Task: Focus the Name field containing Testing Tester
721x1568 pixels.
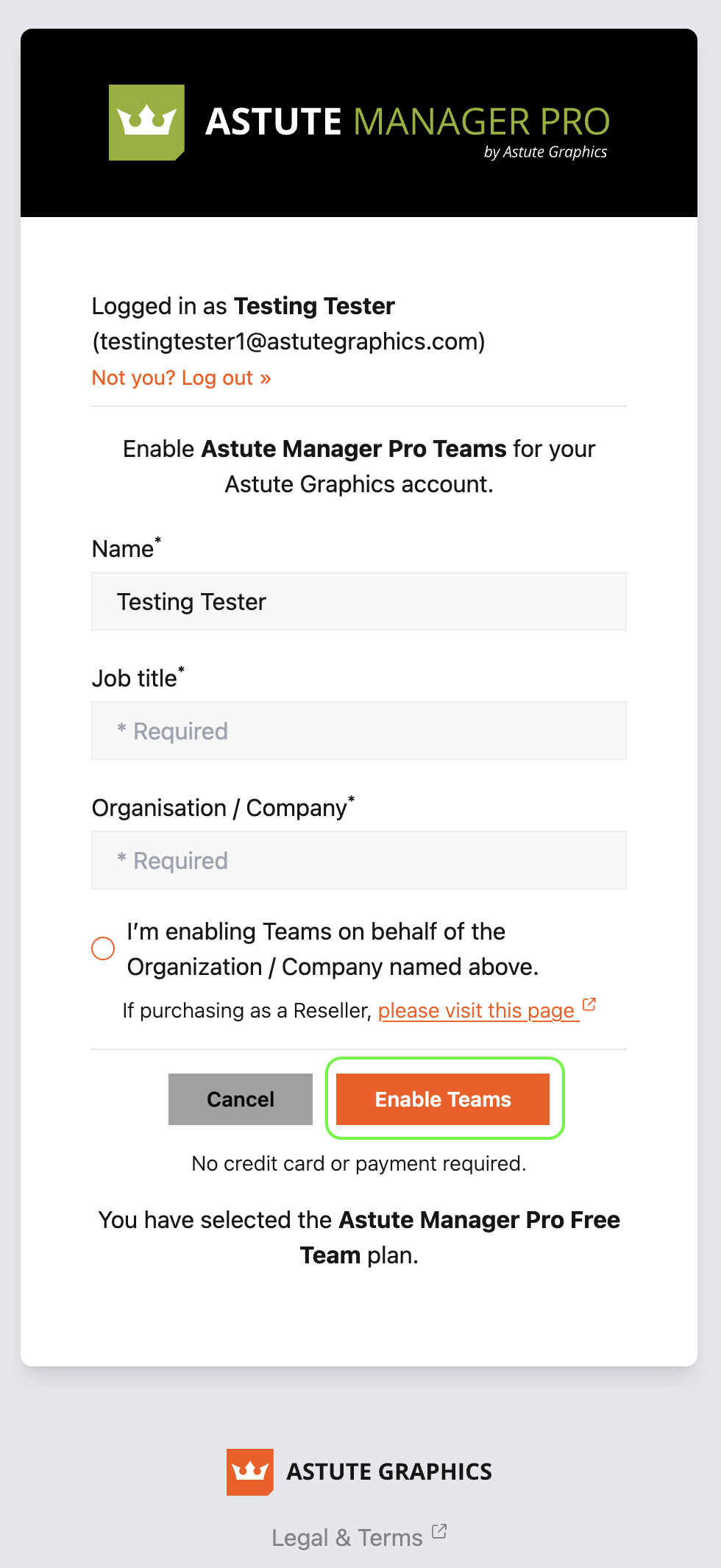Action: coord(359,602)
